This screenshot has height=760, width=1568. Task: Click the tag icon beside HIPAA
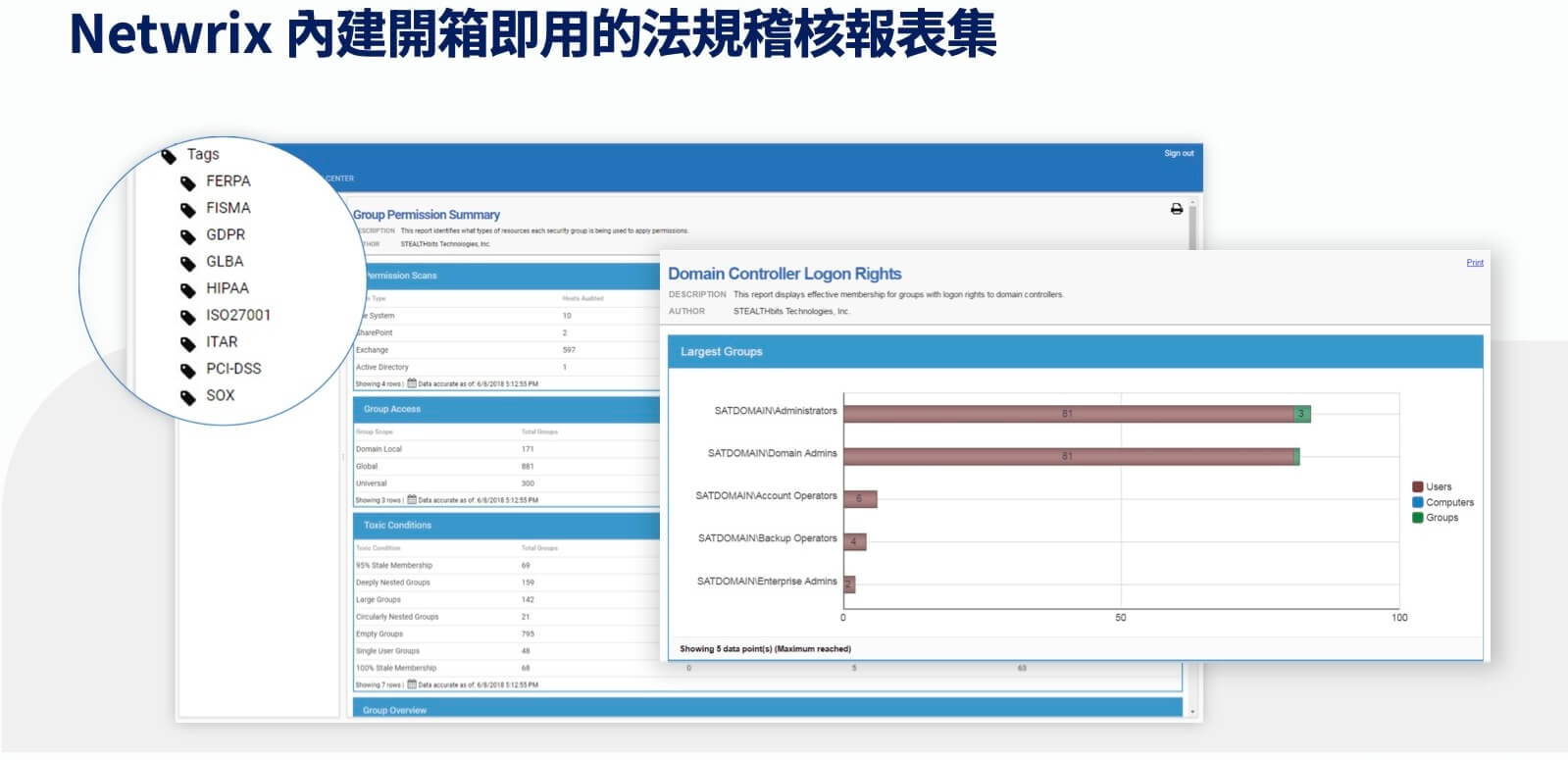[x=188, y=290]
